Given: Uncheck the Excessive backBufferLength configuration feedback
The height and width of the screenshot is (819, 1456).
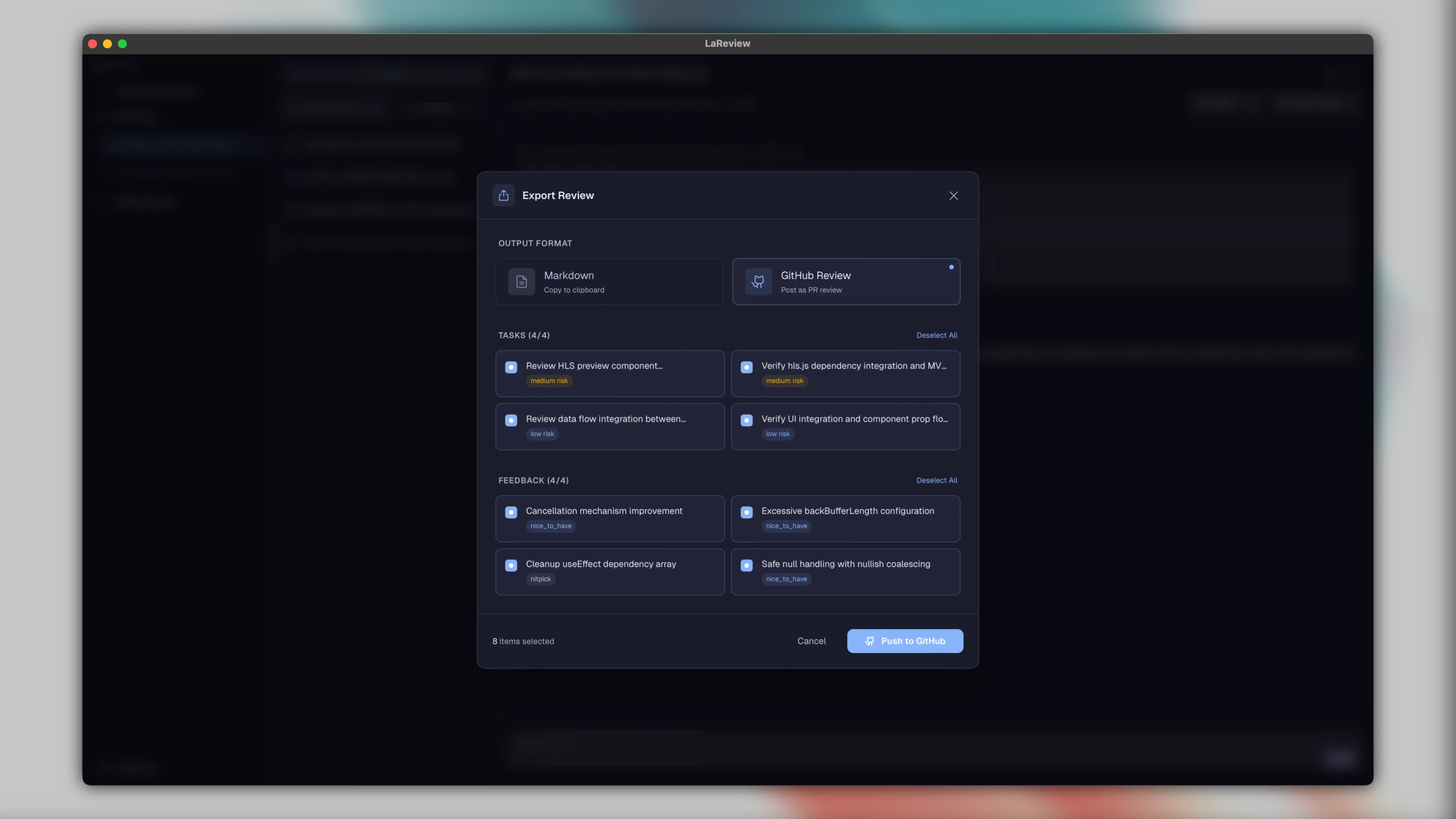Looking at the screenshot, I should click(747, 512).
